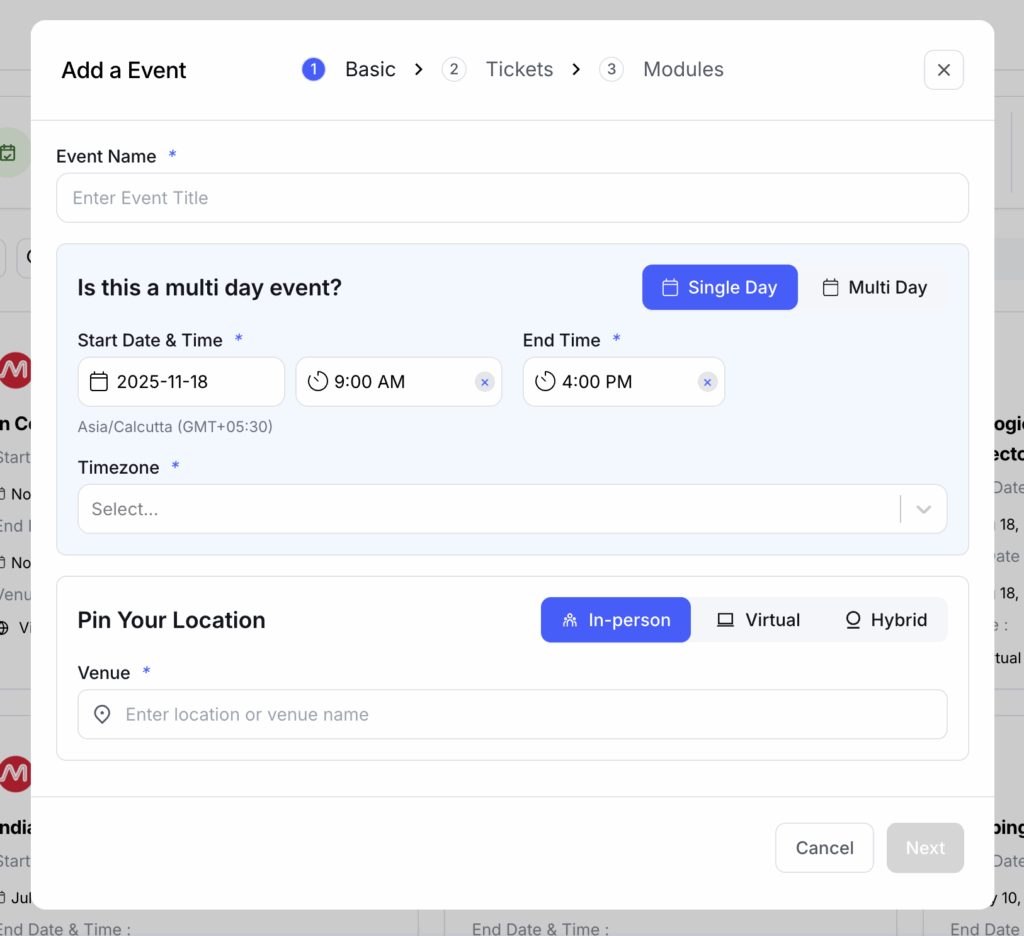Click the clock icon in the 4:00 PM end time field
The width and height of the screenshot is (1024, 936).
545,381
